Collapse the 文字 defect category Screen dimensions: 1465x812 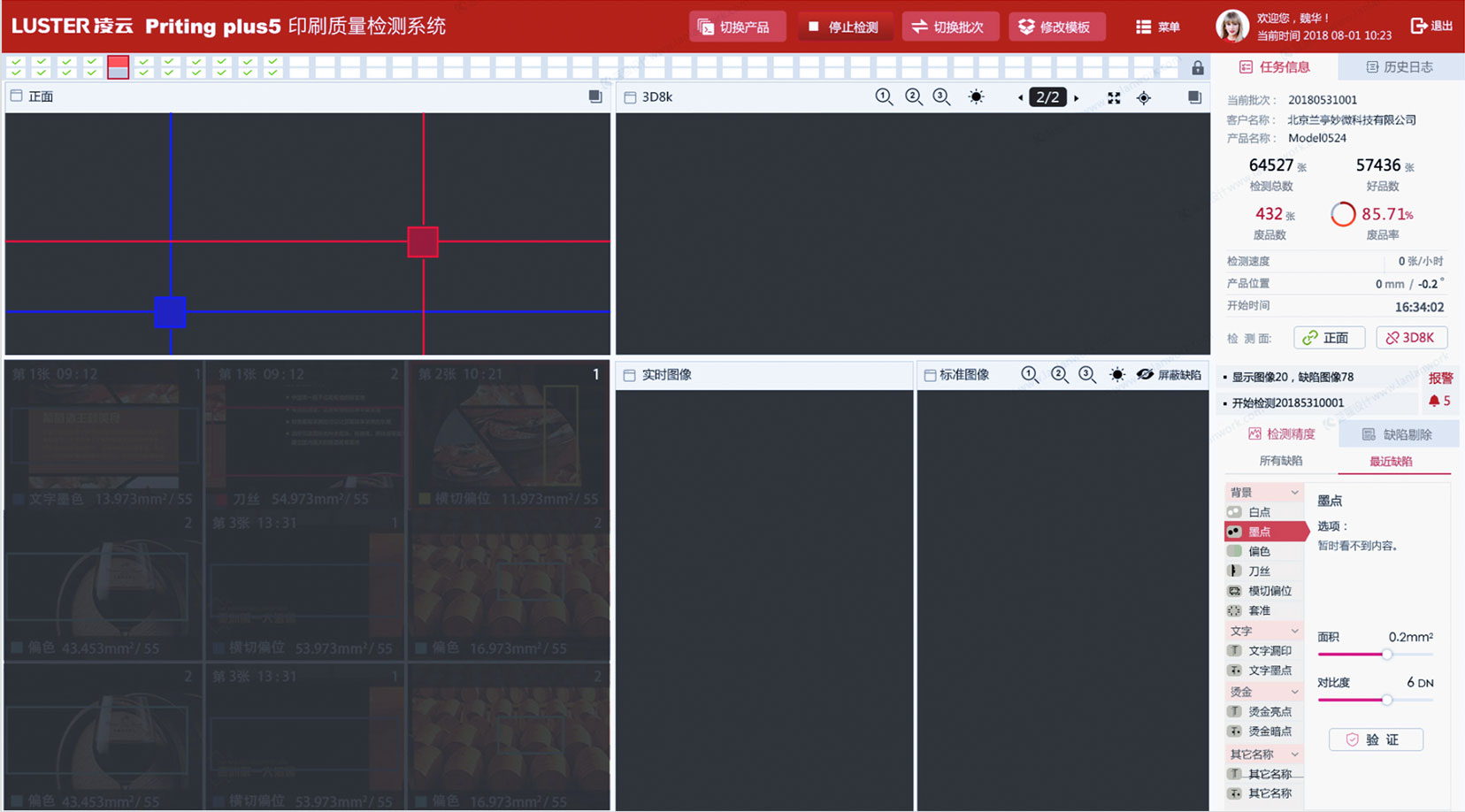pos(1292,630)
